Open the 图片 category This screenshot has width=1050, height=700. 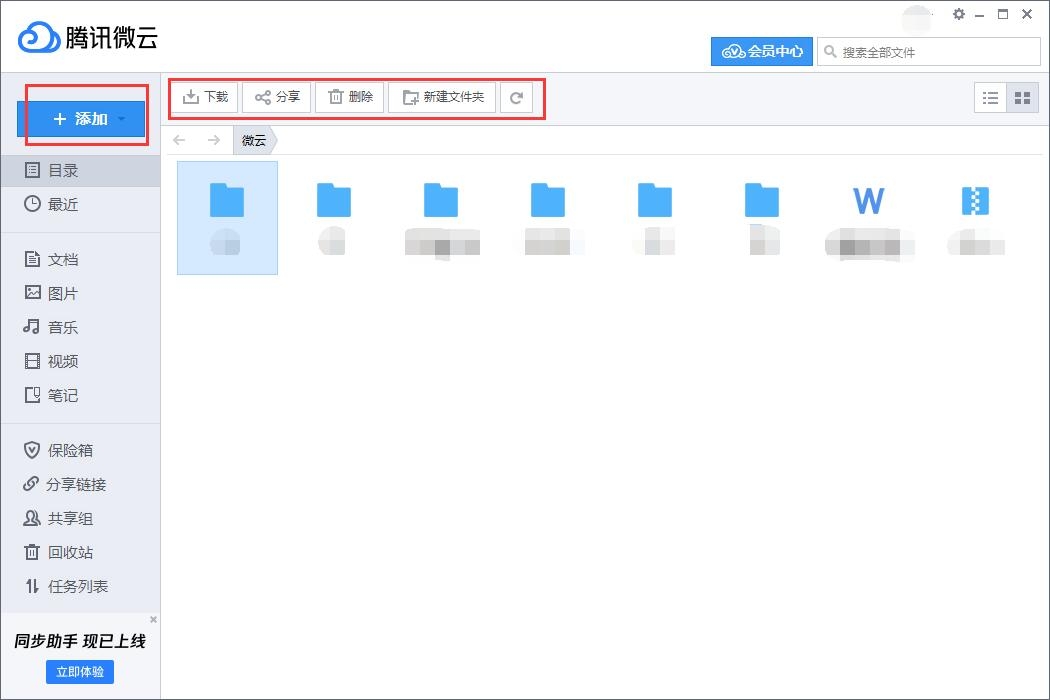tap(51, 293)
